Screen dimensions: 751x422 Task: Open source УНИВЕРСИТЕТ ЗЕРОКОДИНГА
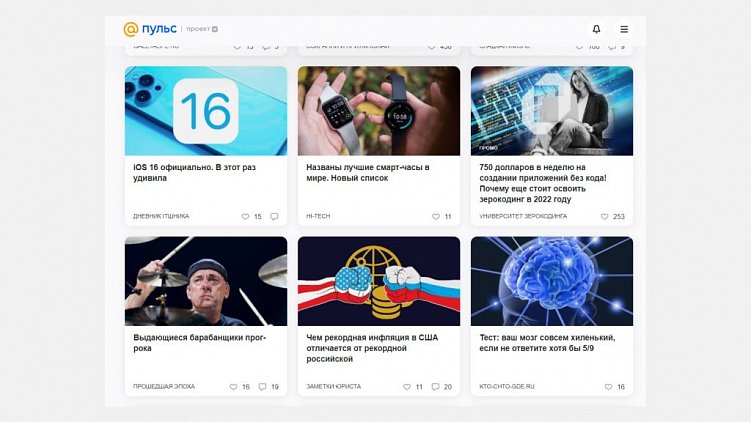[523, 217]
